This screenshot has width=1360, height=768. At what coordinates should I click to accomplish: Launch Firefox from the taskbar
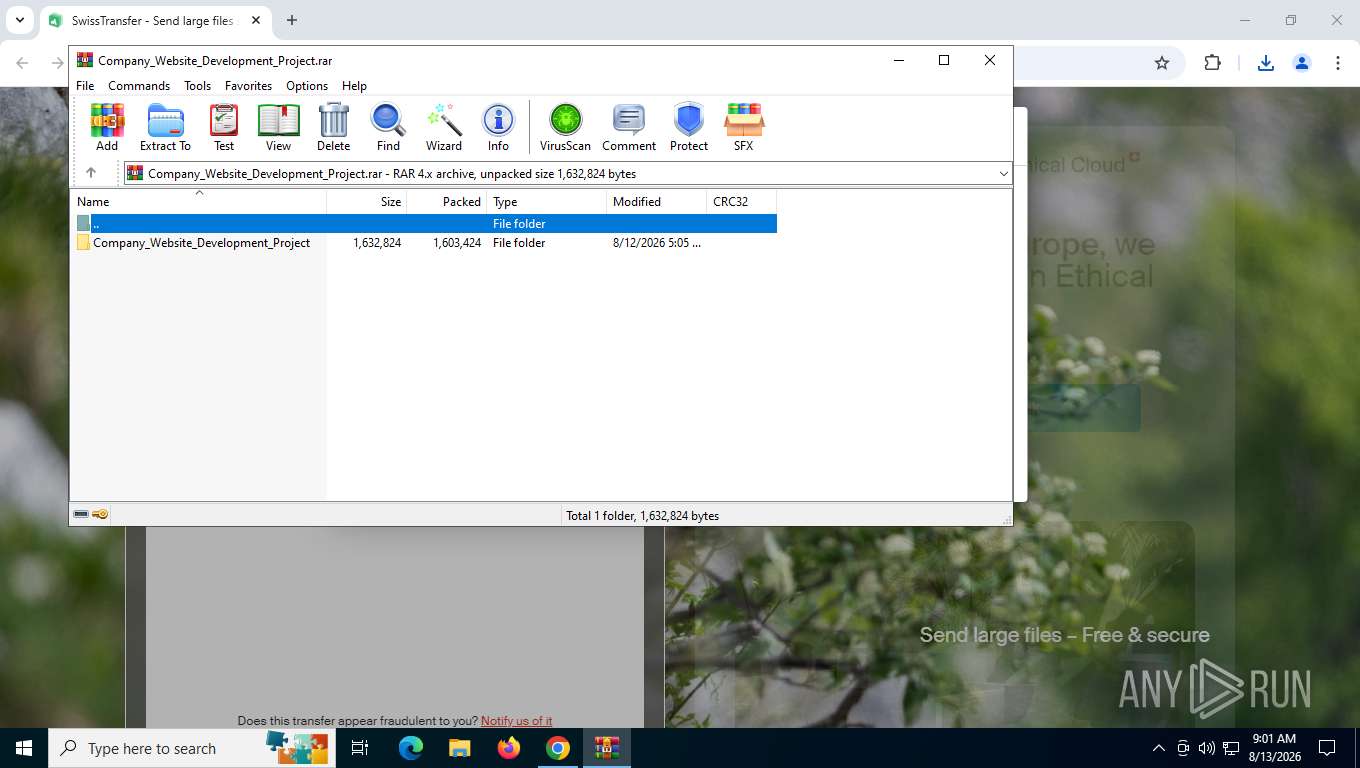509,748
